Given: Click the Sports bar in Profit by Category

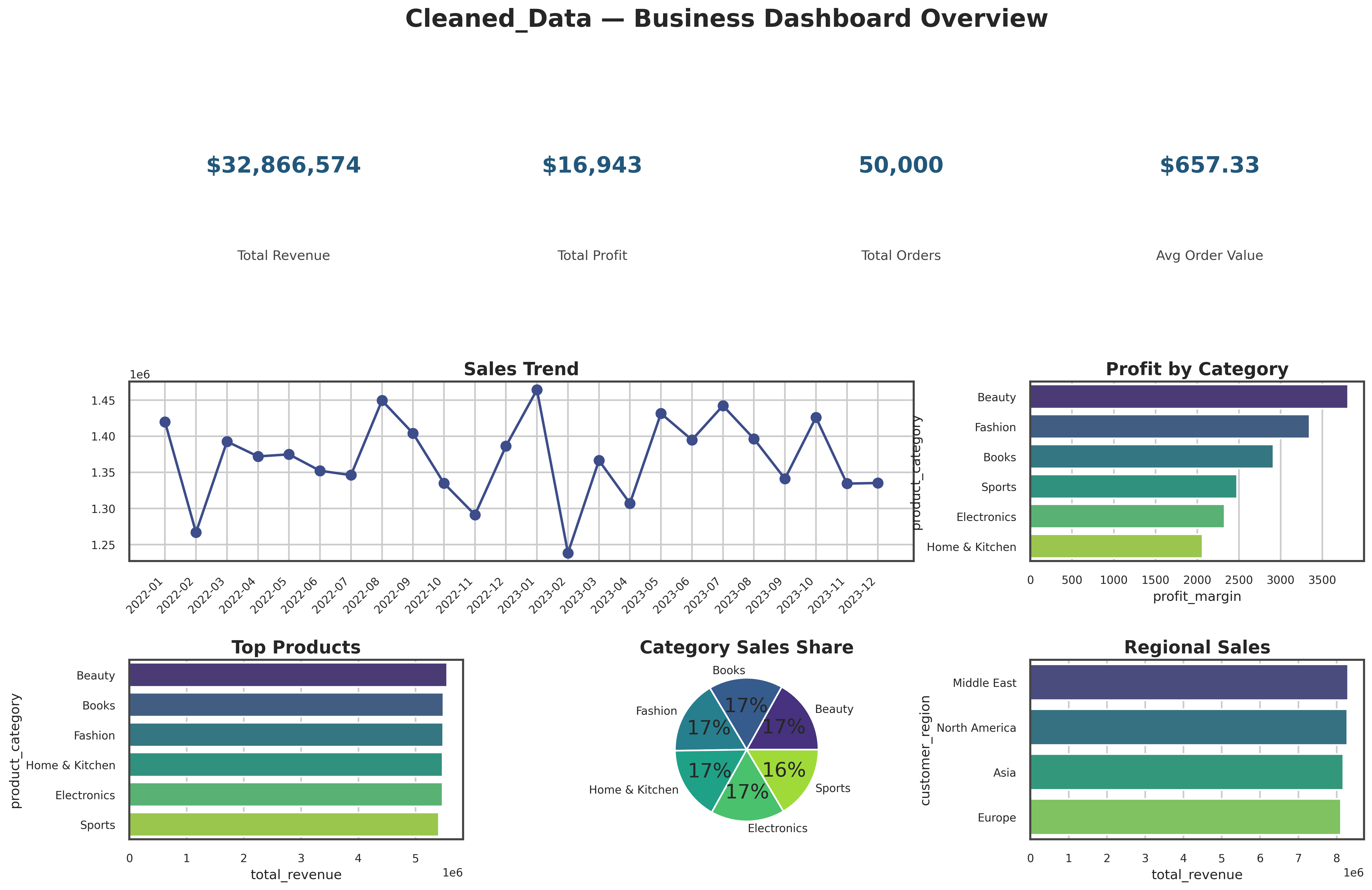Looking at the screenshot, I should (1133, 486).
